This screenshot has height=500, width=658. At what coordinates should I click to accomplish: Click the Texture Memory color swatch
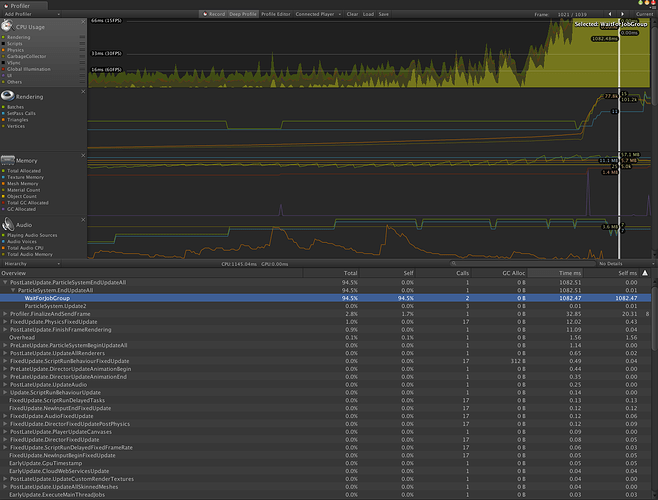tap(5, 176)
